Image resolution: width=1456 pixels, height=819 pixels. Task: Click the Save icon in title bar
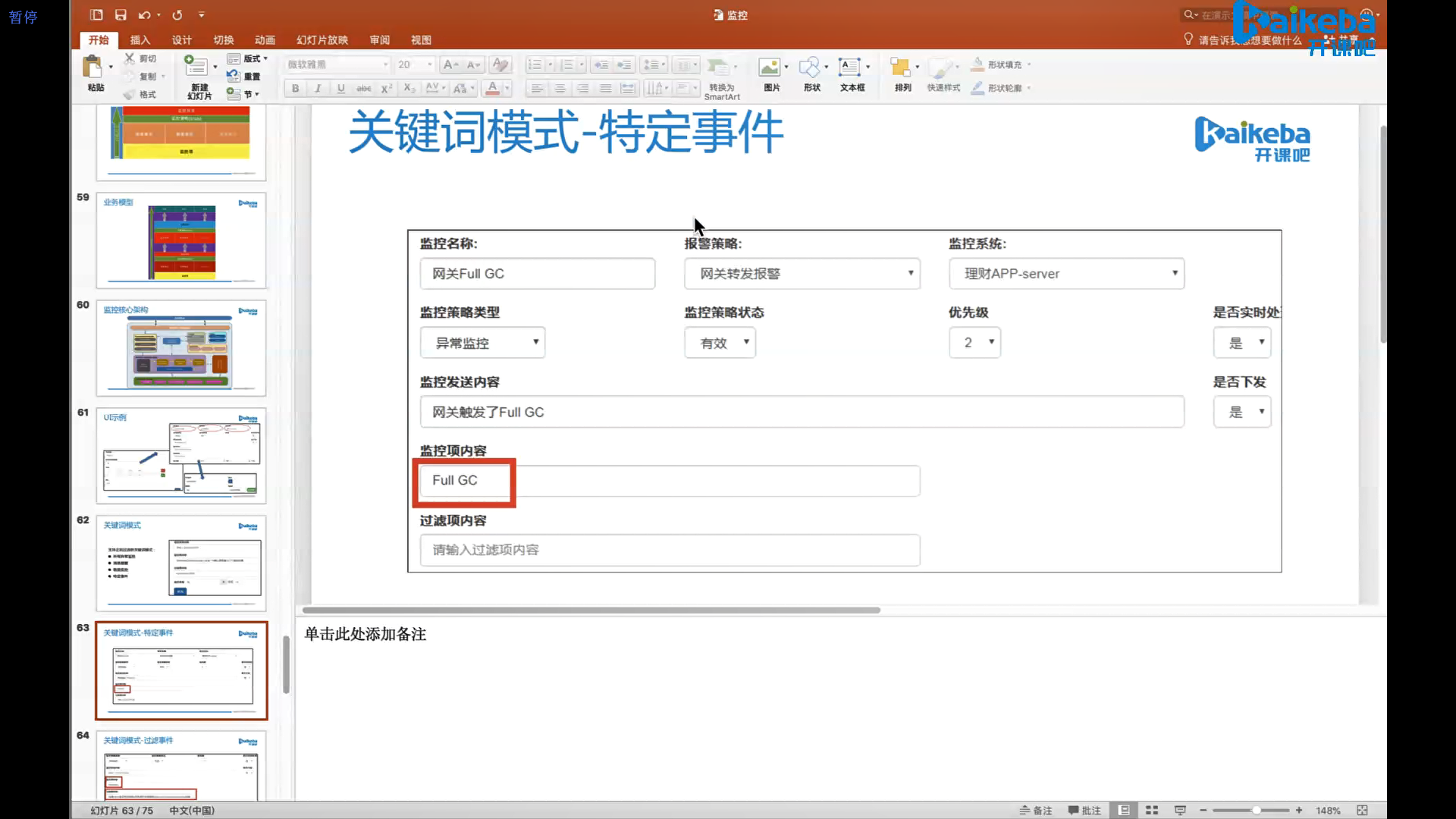[121, 14]
